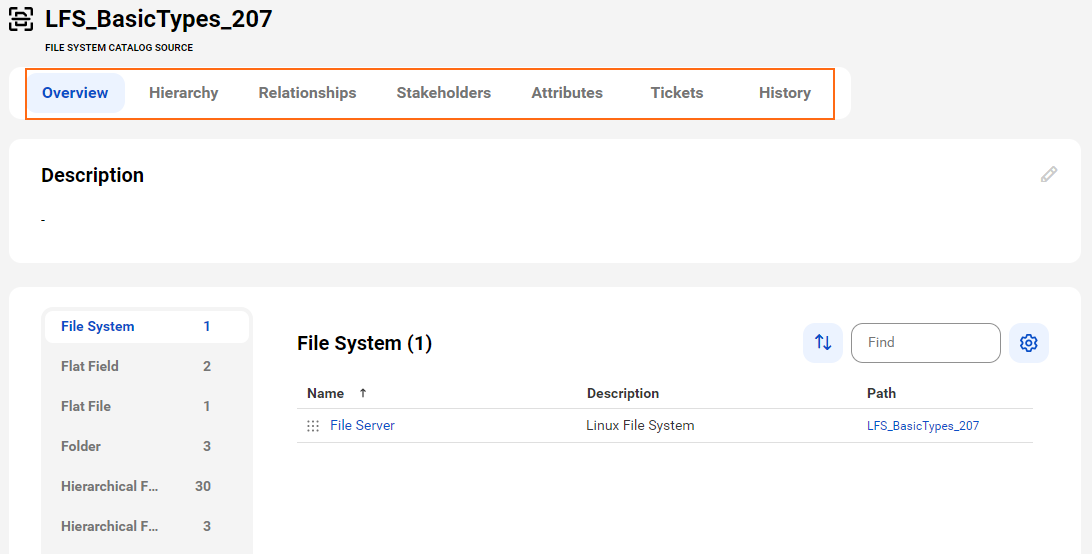Click the Linux File System cell
The height and width of the screenshot is (554, 1092).
tap(640, 425)
